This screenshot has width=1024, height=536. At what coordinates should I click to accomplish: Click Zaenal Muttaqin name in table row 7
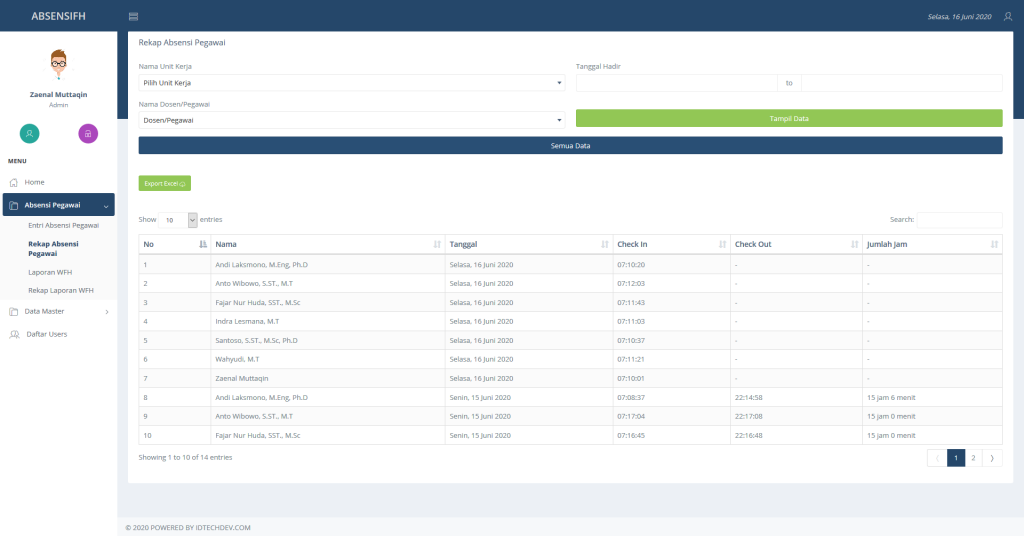(242, 378)
